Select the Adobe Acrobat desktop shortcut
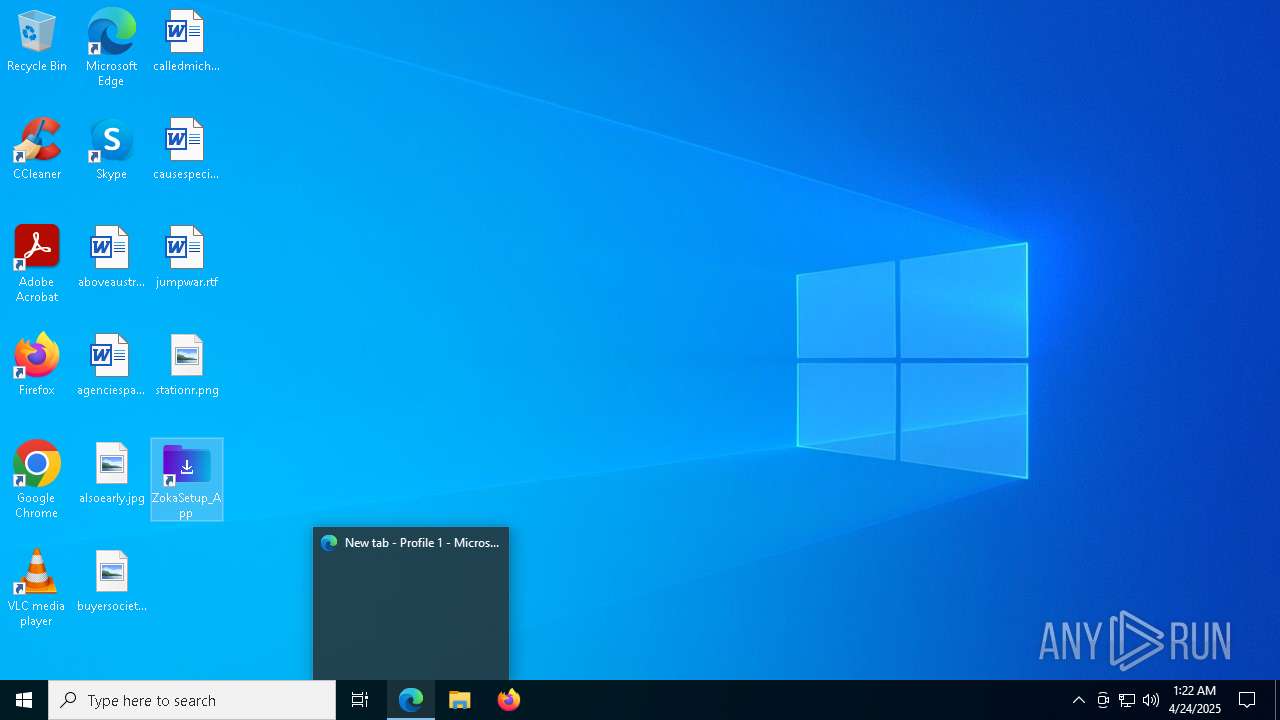 [37, 264]
